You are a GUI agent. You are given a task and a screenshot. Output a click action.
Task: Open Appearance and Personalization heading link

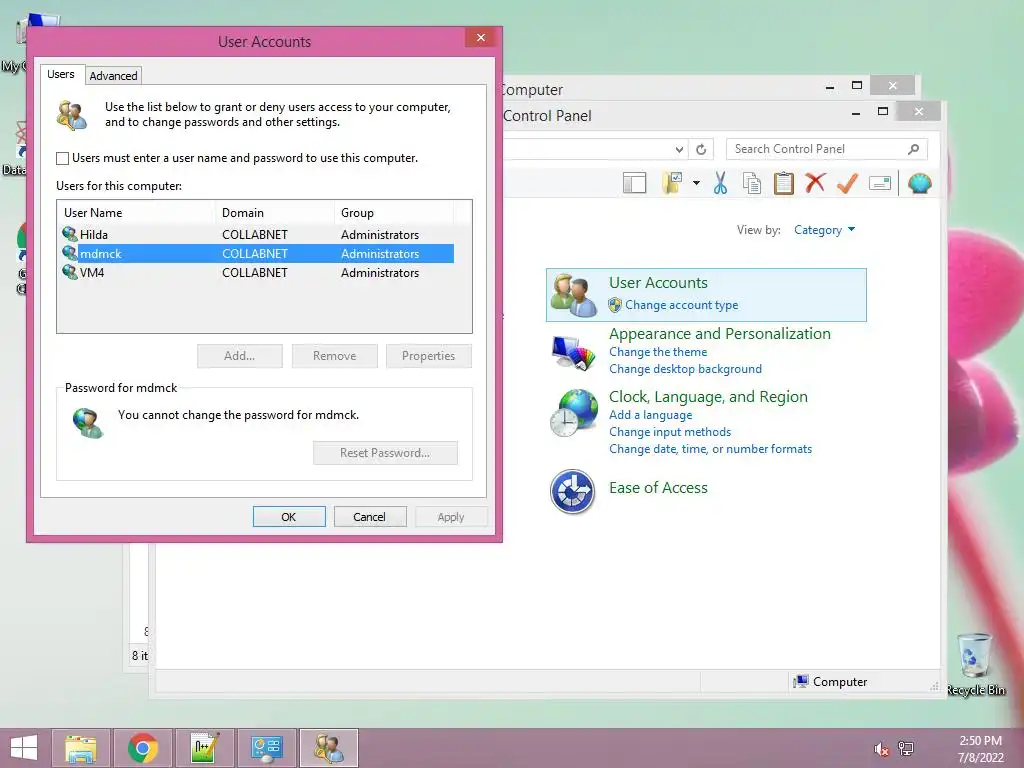[x=720, y=334]
